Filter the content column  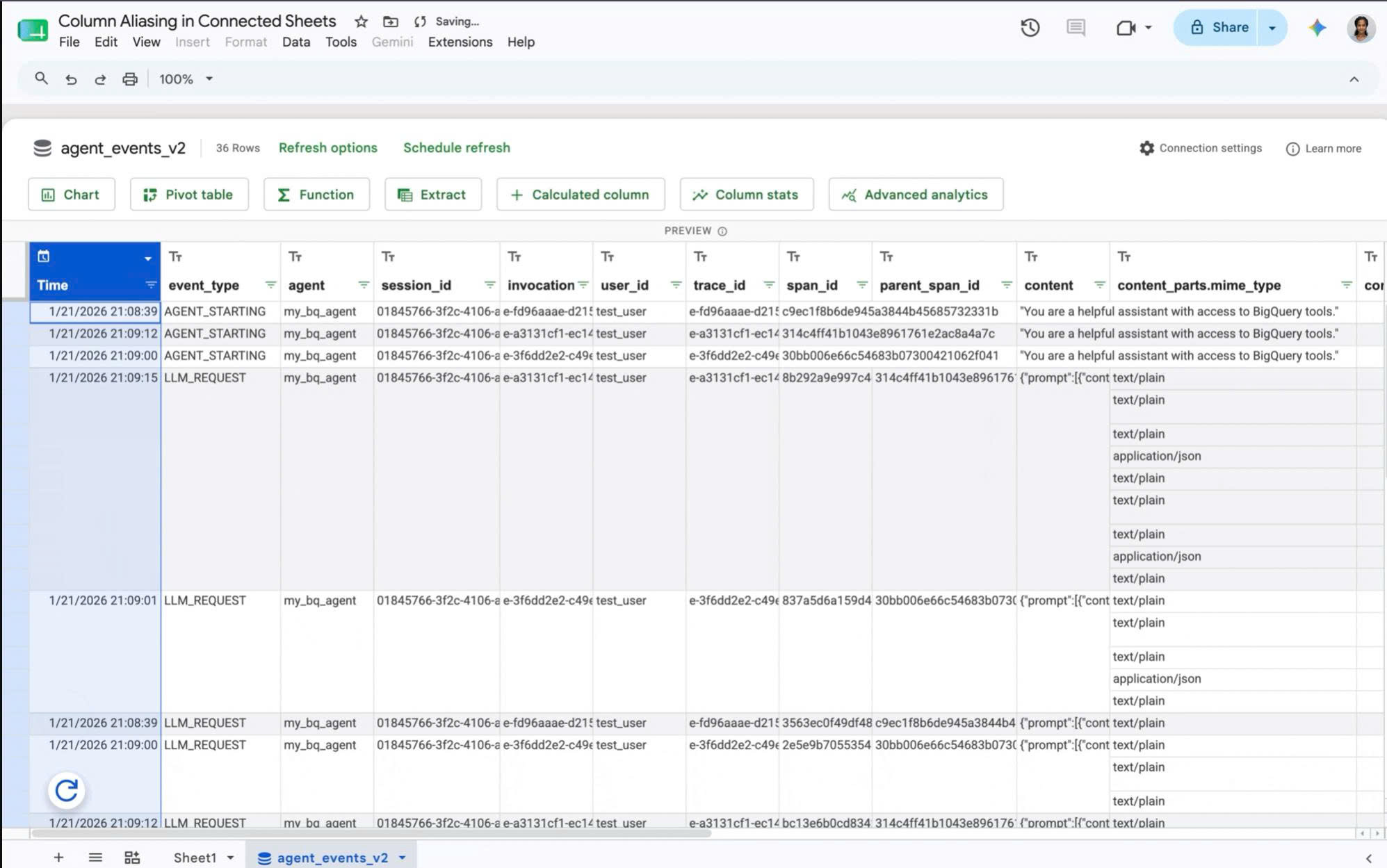tap(1100, 285)
